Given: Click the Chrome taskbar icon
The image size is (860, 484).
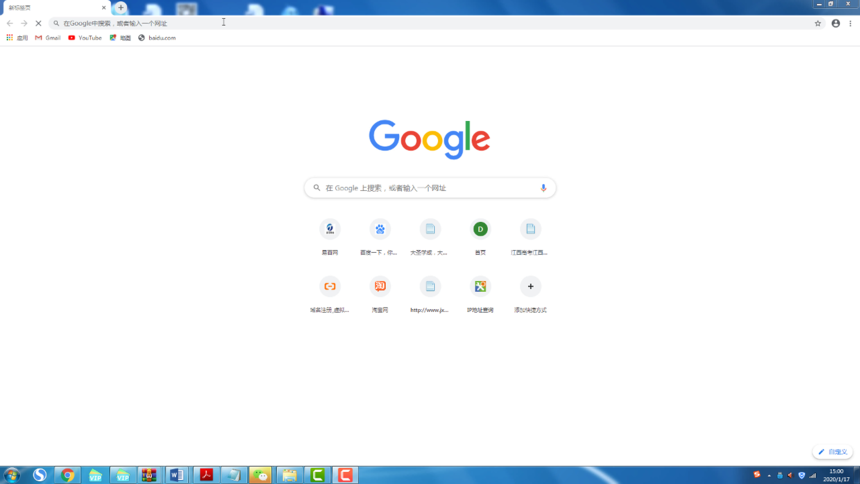Looking at the screenshot, I should (x=67, y=475).
